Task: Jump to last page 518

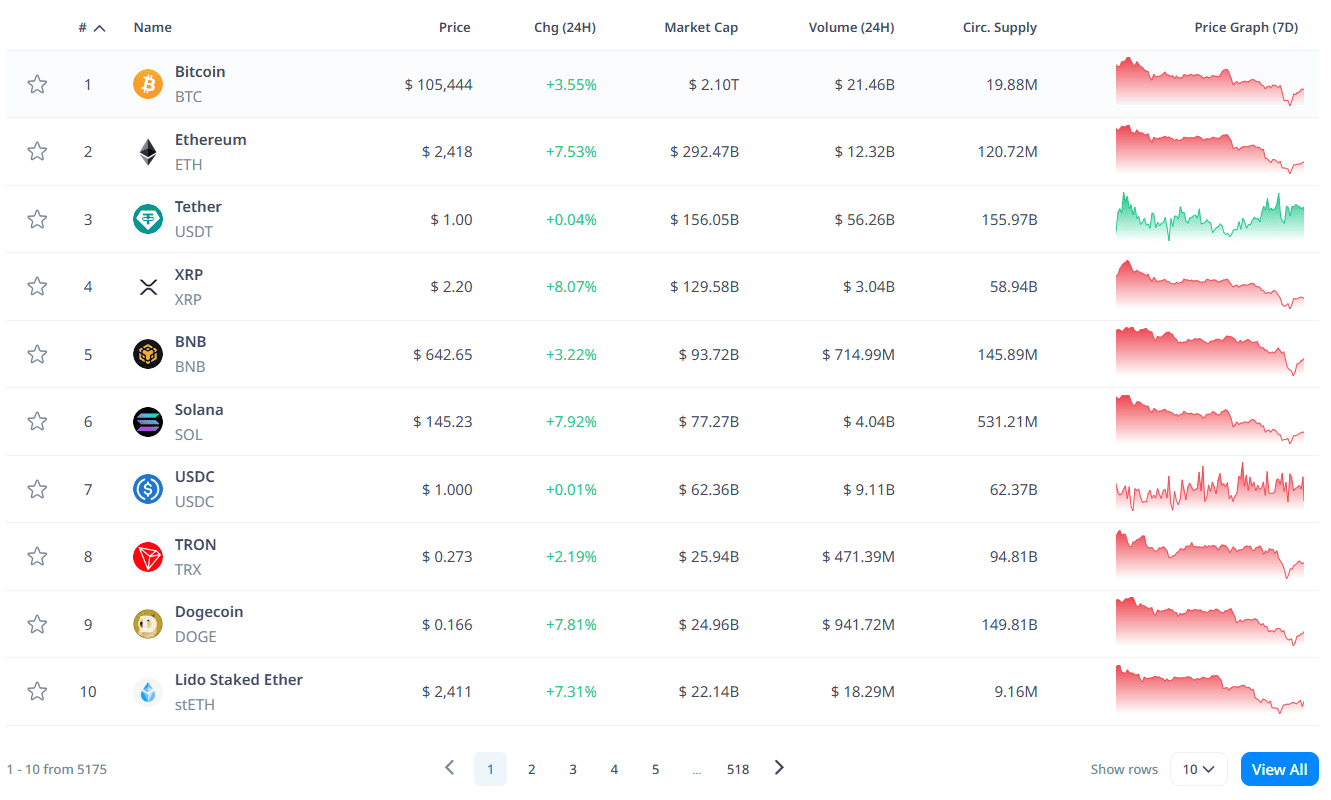Action: [x=738, y=769]
